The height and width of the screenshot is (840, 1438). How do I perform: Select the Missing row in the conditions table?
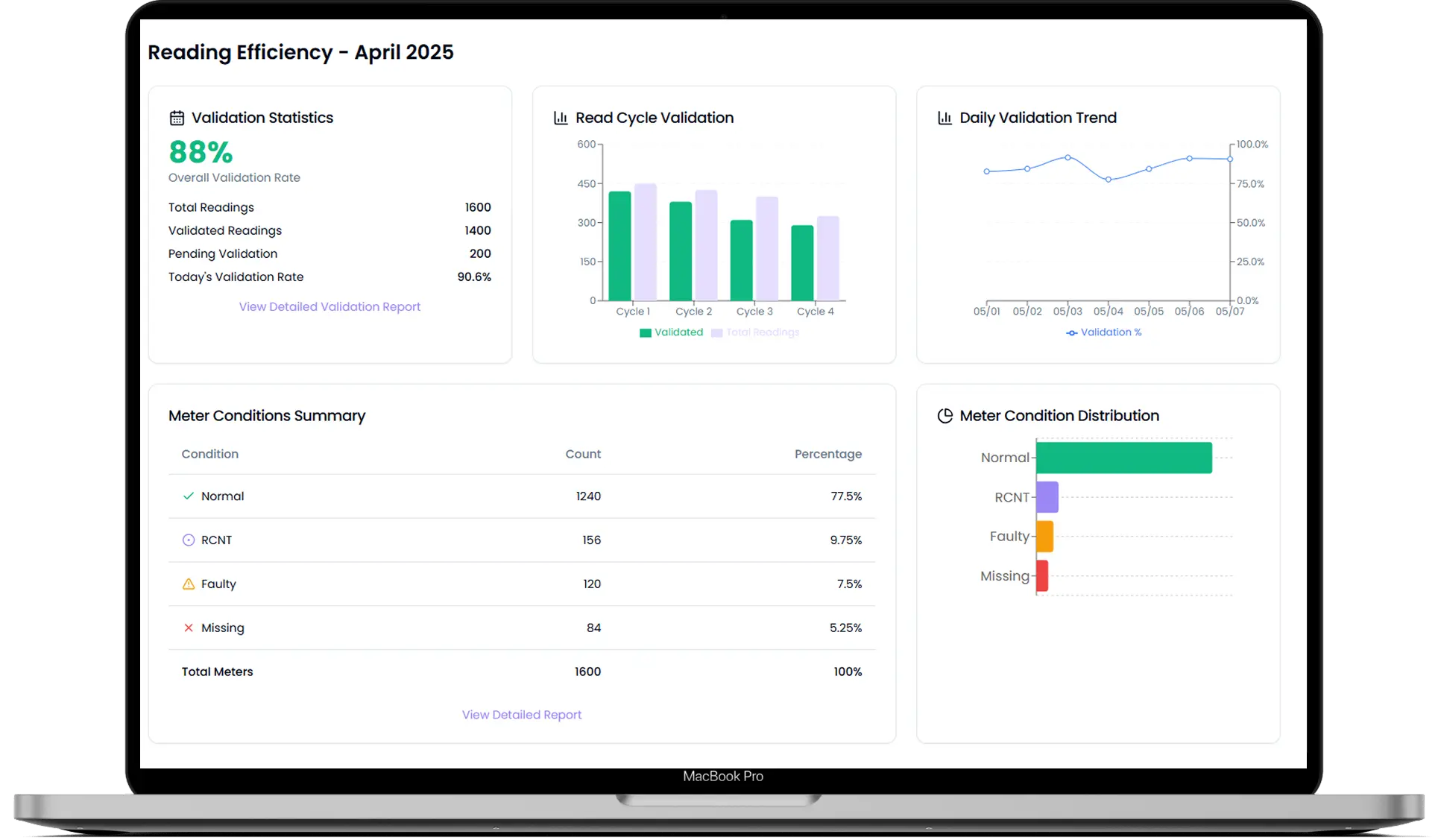click(x=521, y=628)
